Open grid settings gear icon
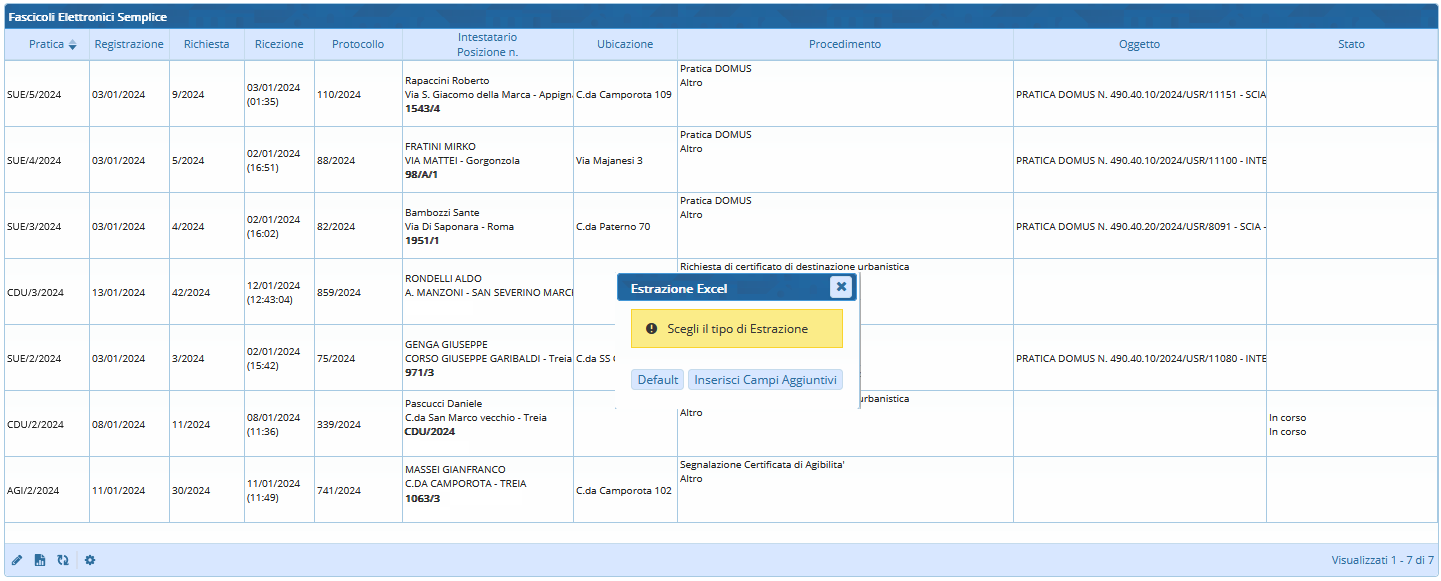Image resolution: width=1441 pixels, height=581 pixels. [x=90, y=560]
